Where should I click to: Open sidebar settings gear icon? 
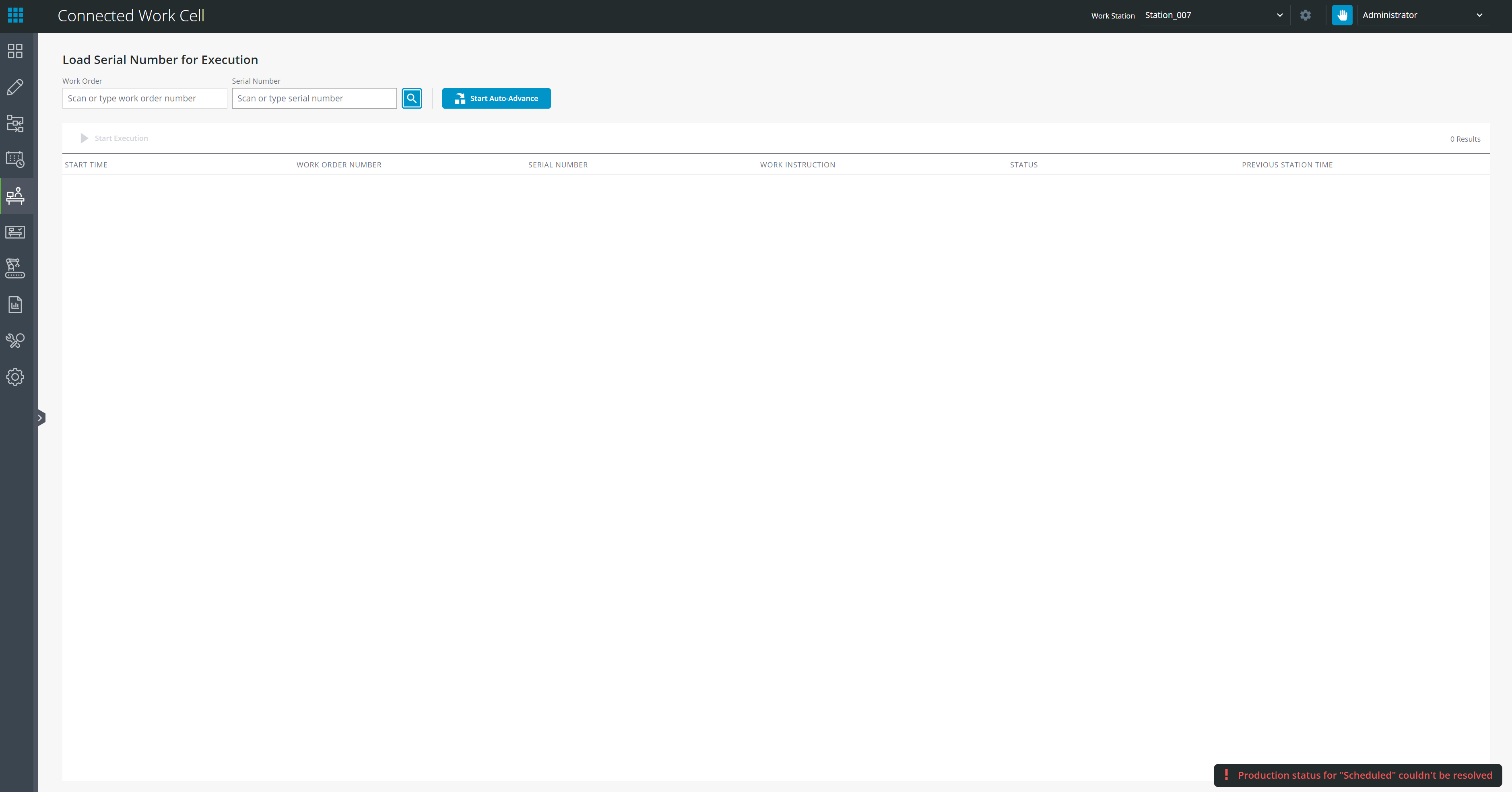pyautogui.click(x=15, y=376)
